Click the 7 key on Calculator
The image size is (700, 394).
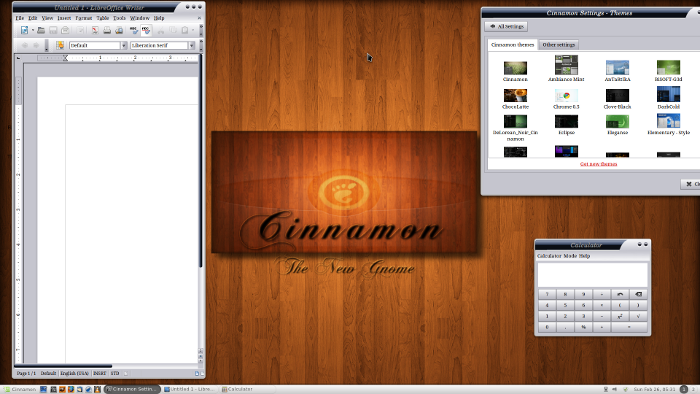tap(547, 294)
